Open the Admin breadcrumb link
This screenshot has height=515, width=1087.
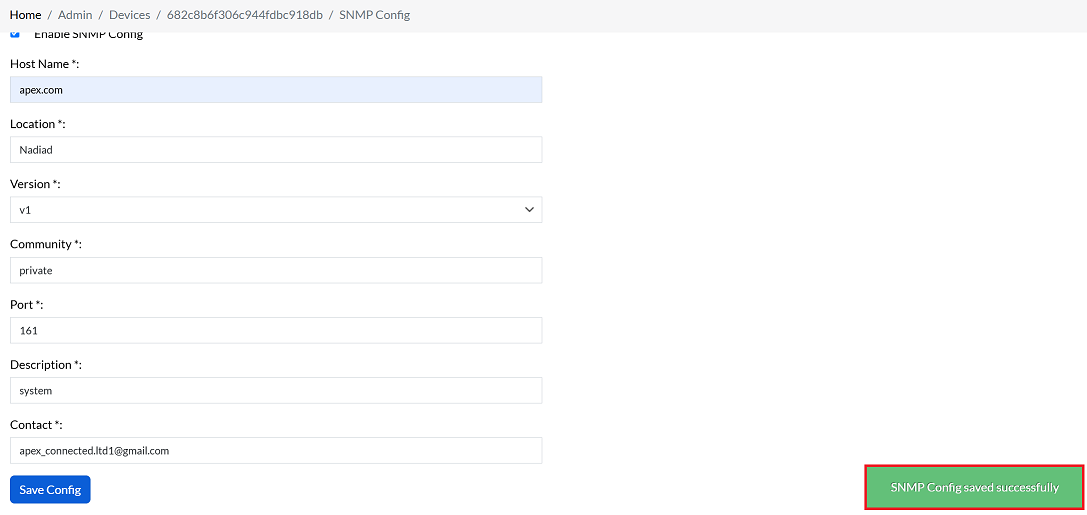click(75, 15)
